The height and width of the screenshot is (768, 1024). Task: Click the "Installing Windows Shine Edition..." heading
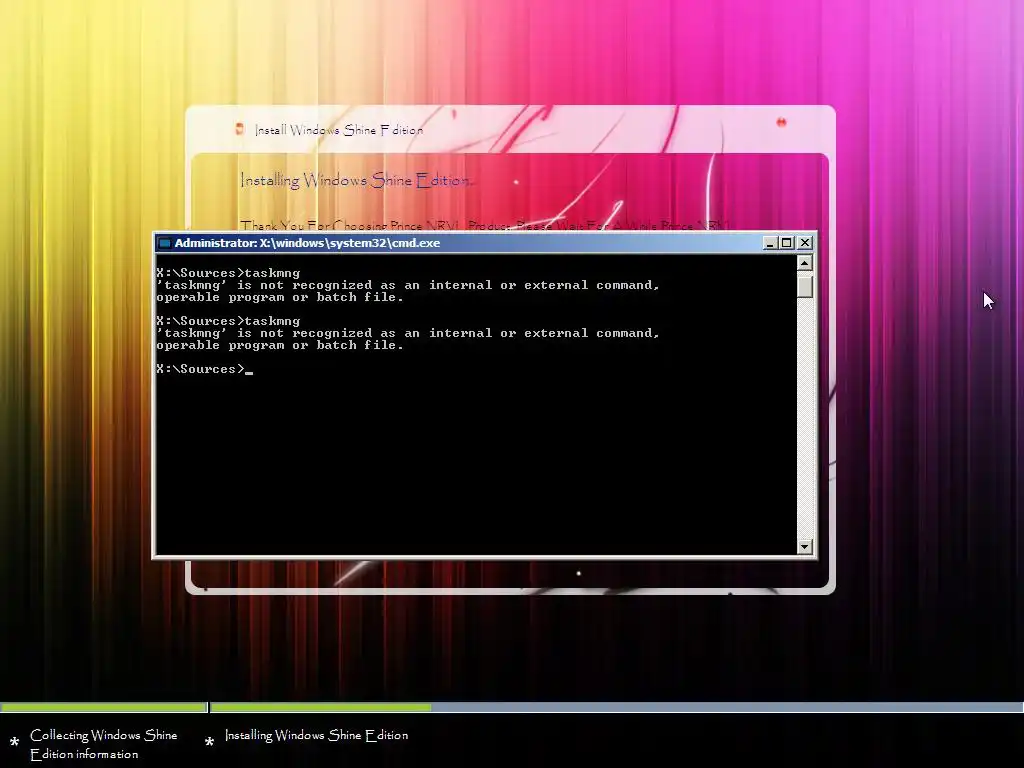tap(357, 180)
